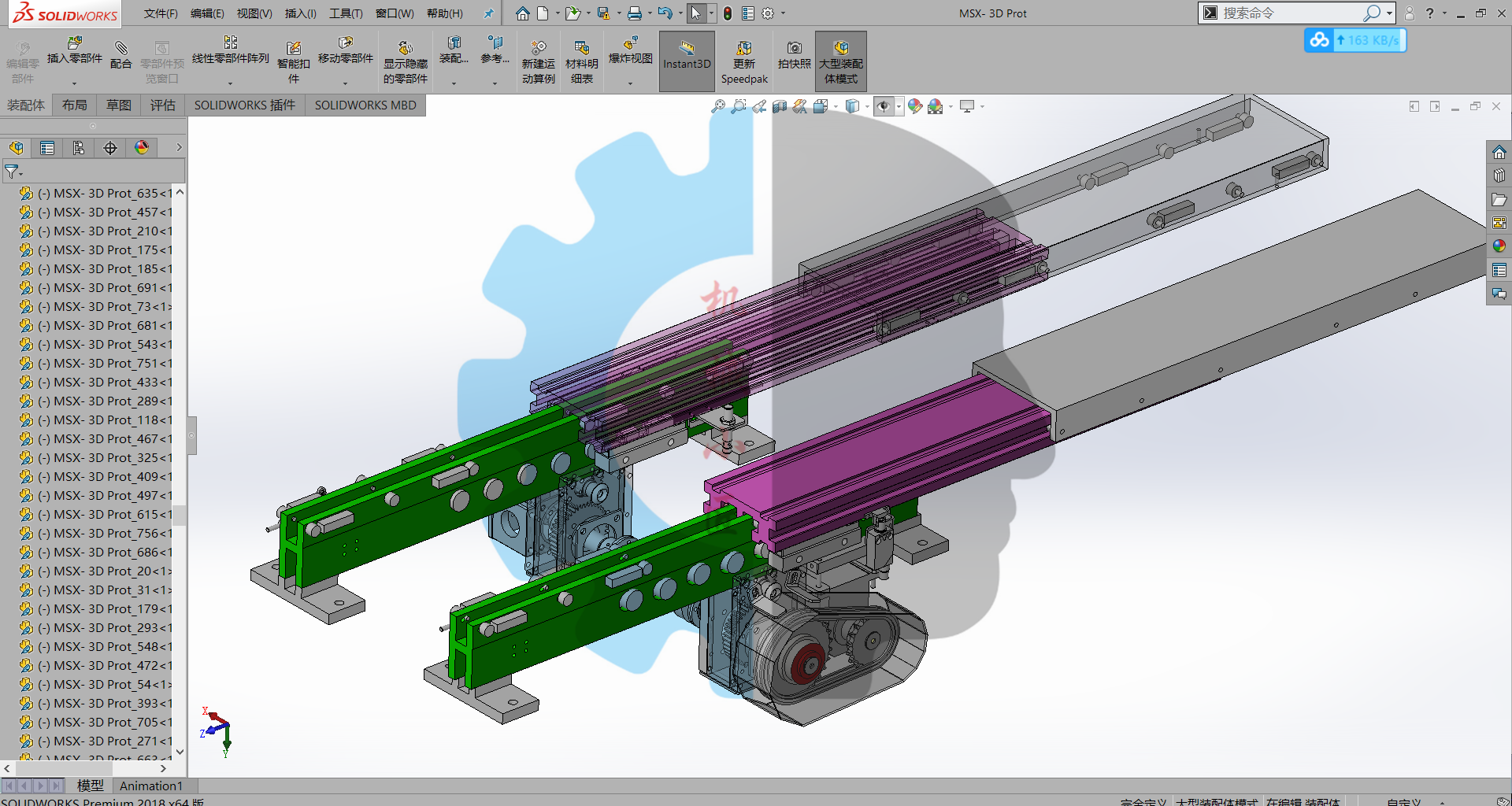Click 显示隐藏的零部件 tool
This screenshot has height=806, width=1512.
[x=406, y=62]
